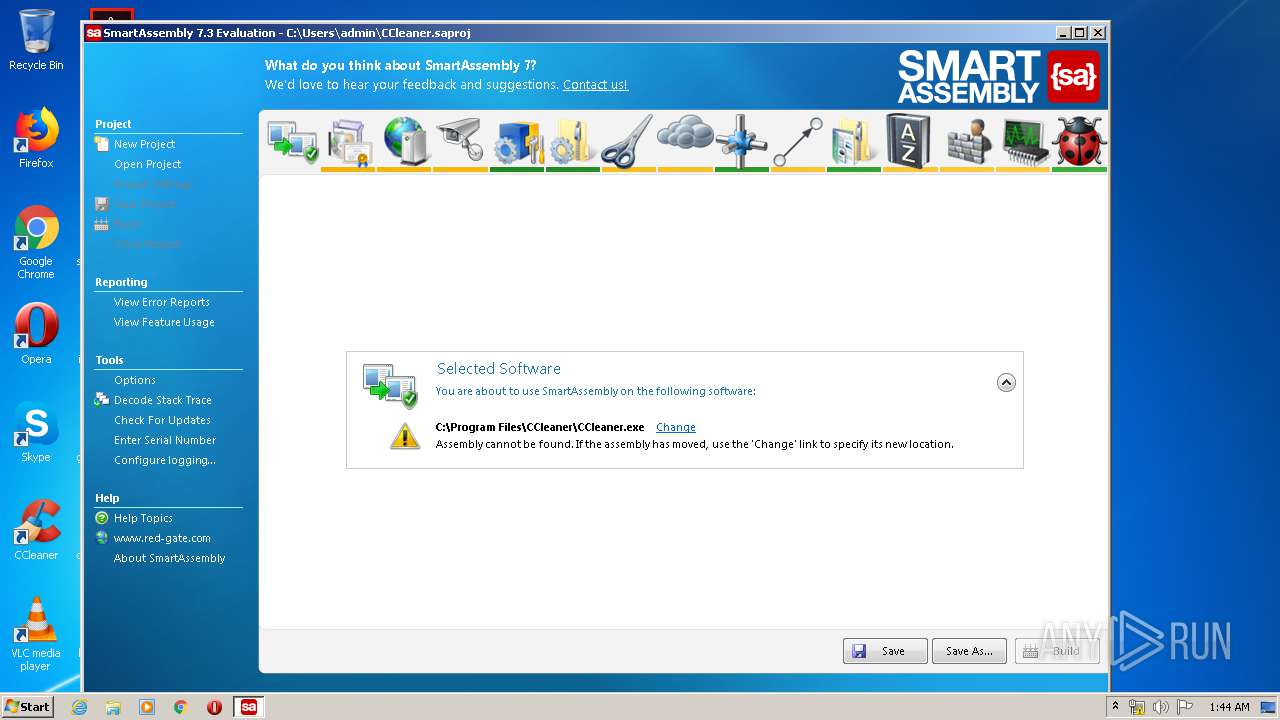The height and width of the screenshot is (720, 1280).
Task: Click the Save As... button
Action: click(x=969, y=651)
